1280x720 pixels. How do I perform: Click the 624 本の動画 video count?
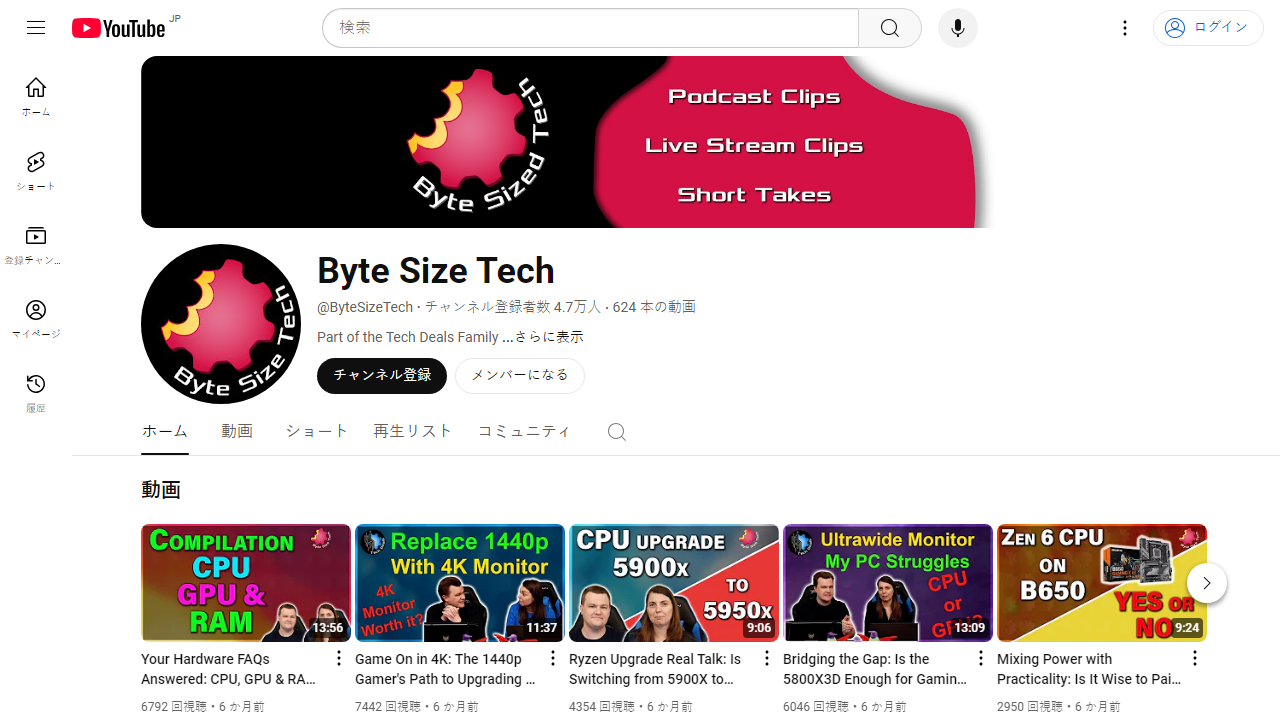tap(654, 307)
